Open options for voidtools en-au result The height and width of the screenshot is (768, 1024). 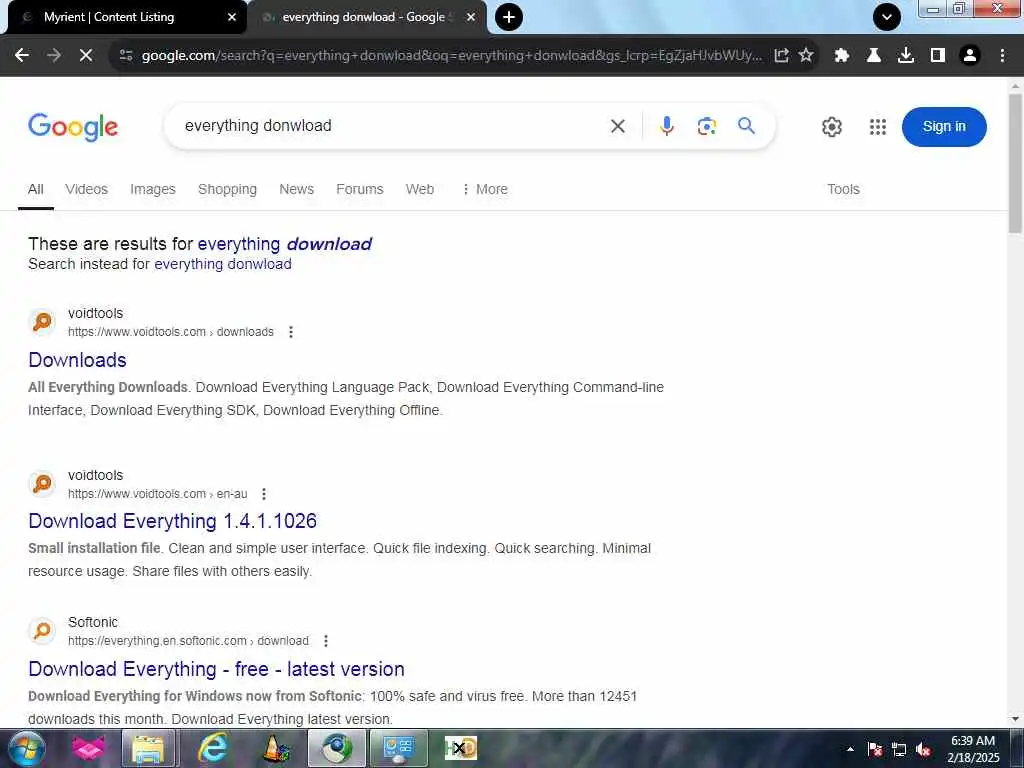pos(264,494)
